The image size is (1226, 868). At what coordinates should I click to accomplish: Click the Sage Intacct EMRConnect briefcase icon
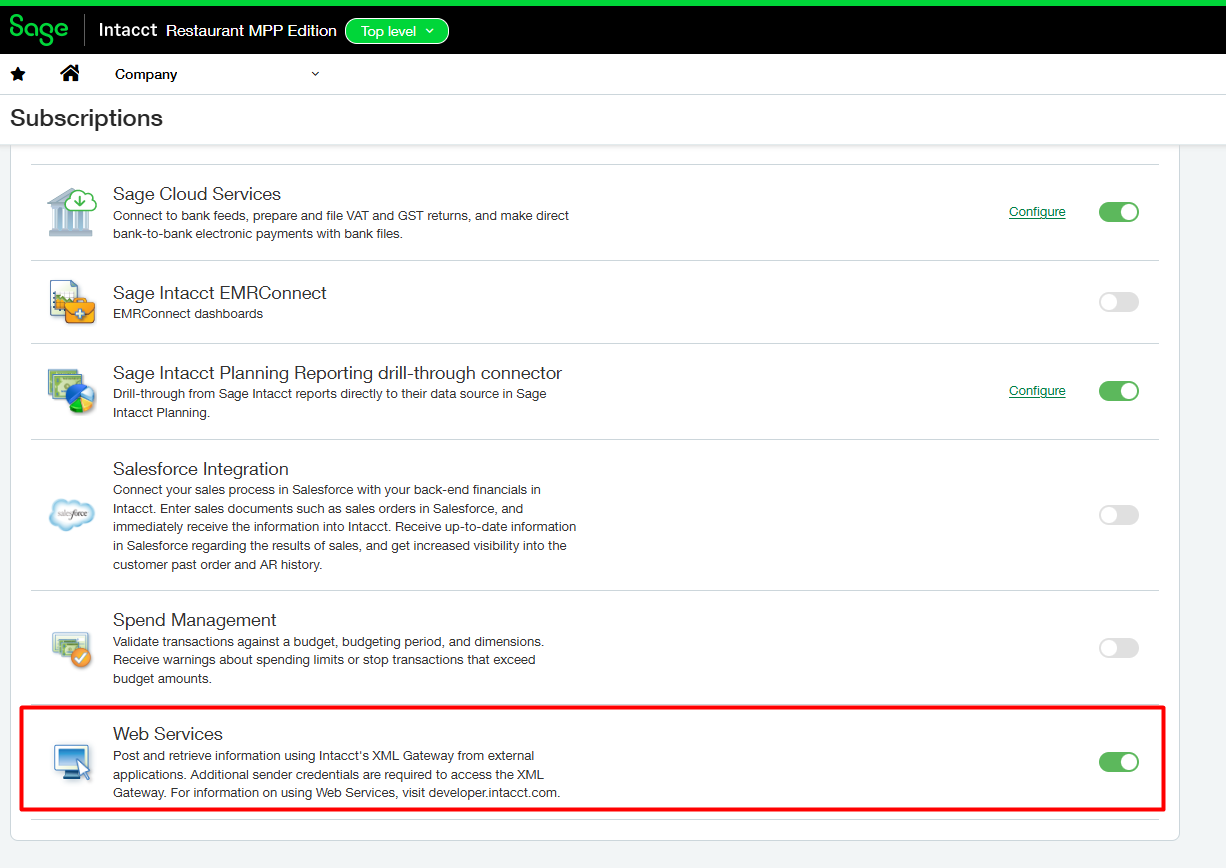tap(72, 302)
